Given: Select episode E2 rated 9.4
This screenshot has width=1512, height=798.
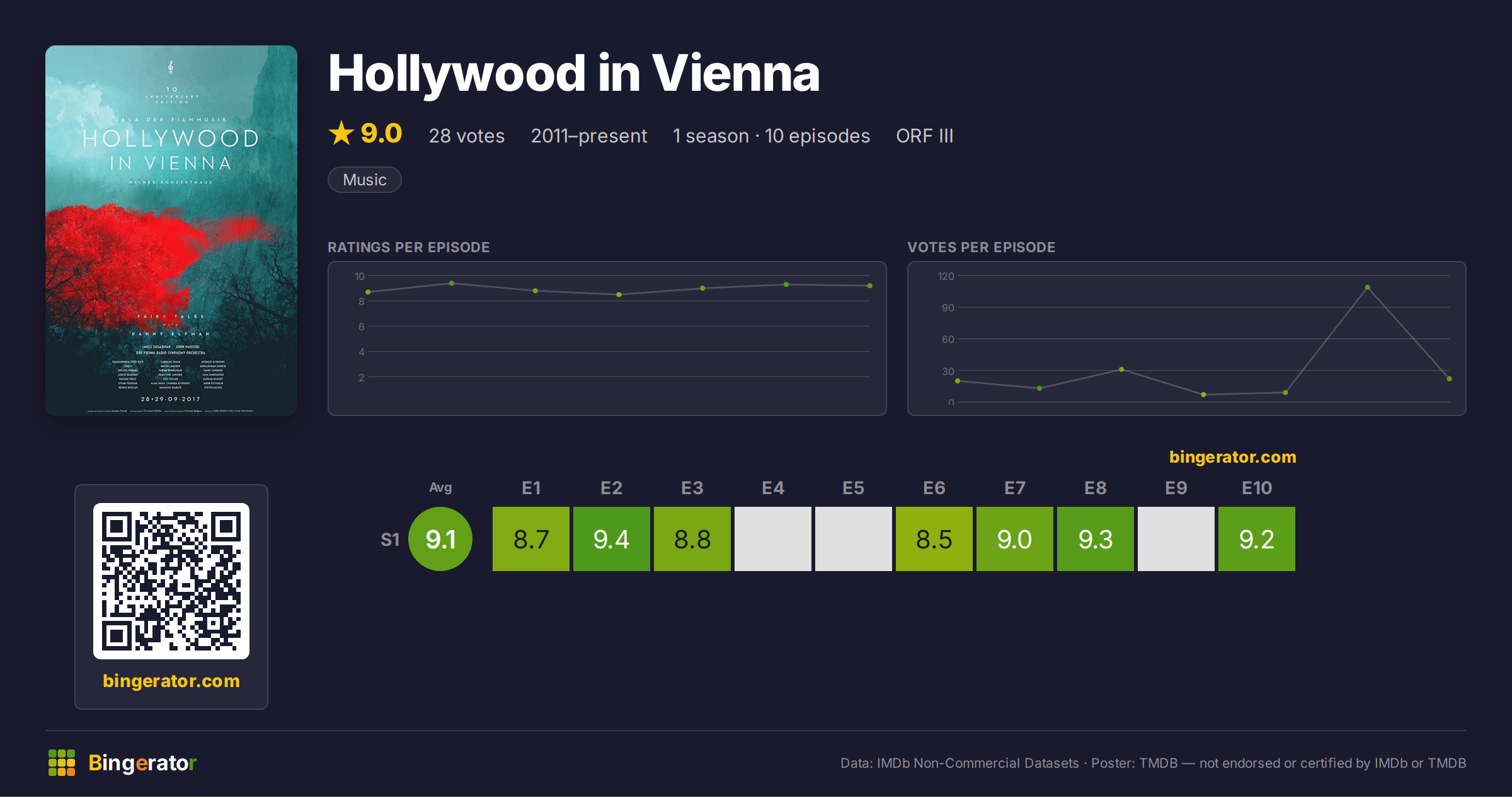Looking at the screenshot, I should [612, 539].
